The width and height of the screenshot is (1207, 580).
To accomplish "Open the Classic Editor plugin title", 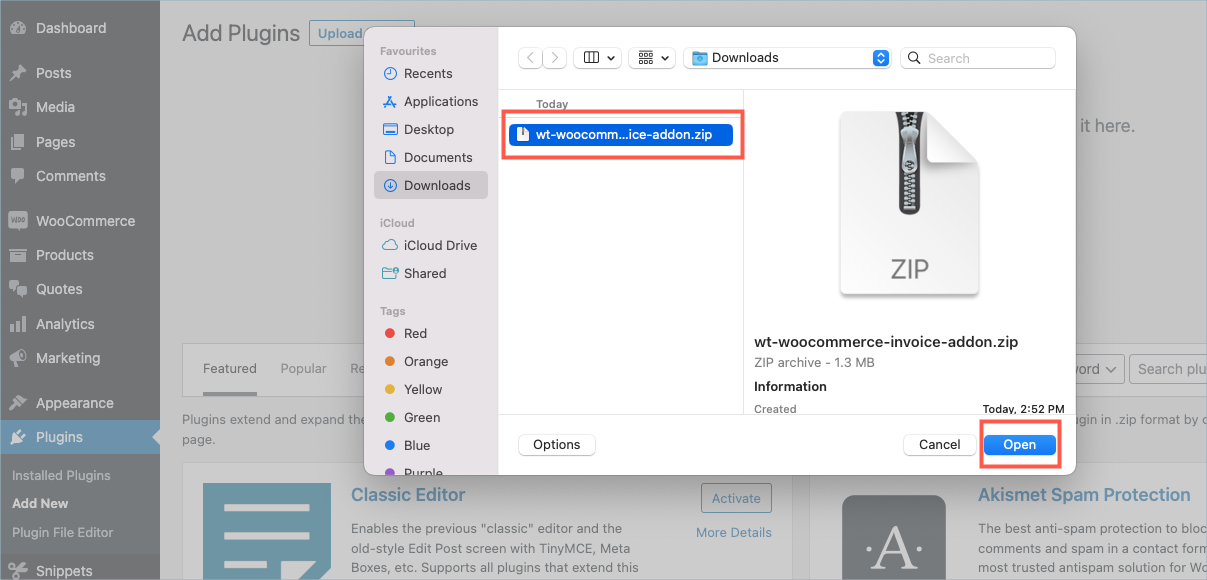I will (x=408, y=494).
